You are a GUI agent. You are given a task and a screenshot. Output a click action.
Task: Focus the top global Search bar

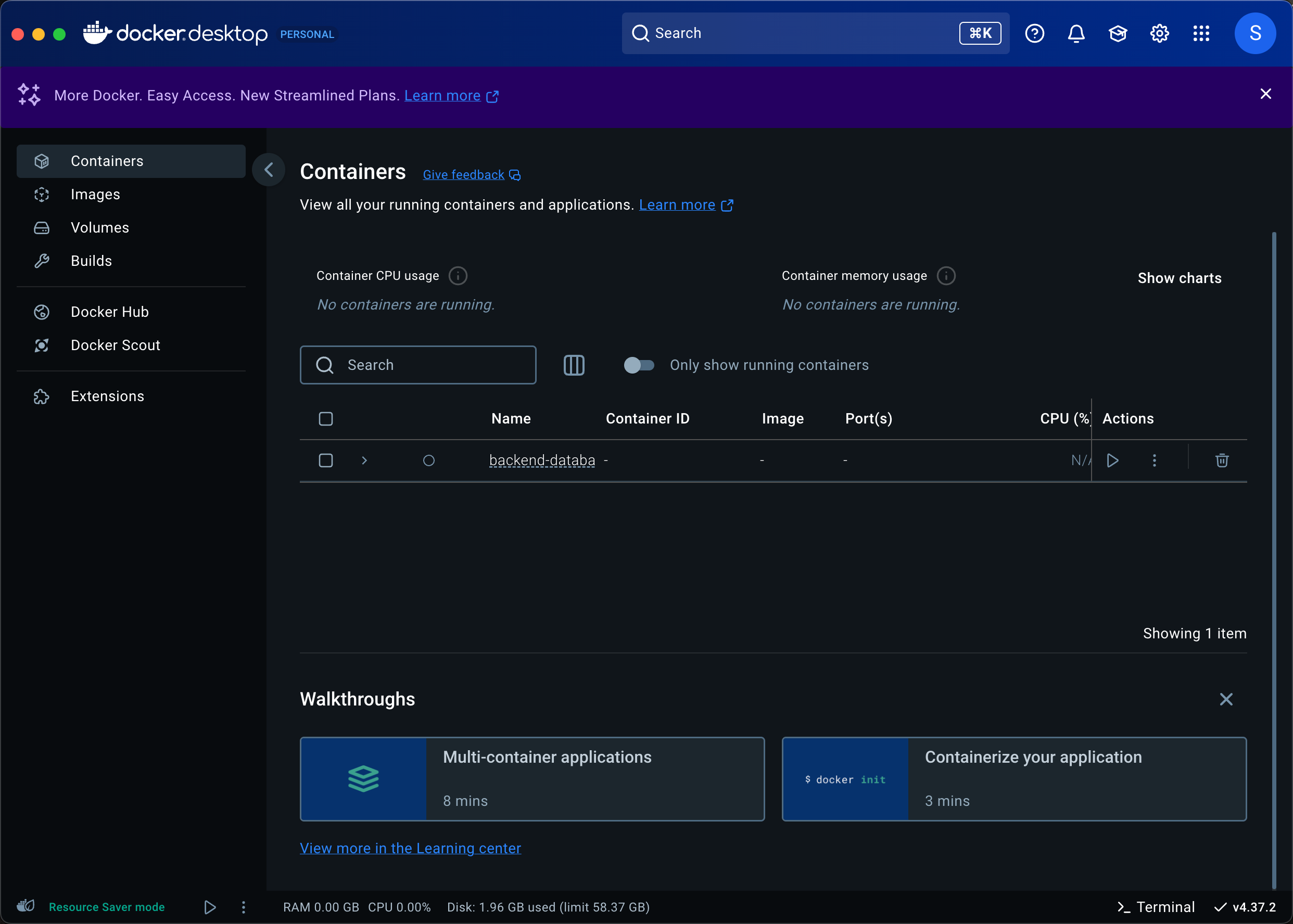click(816, 34)
